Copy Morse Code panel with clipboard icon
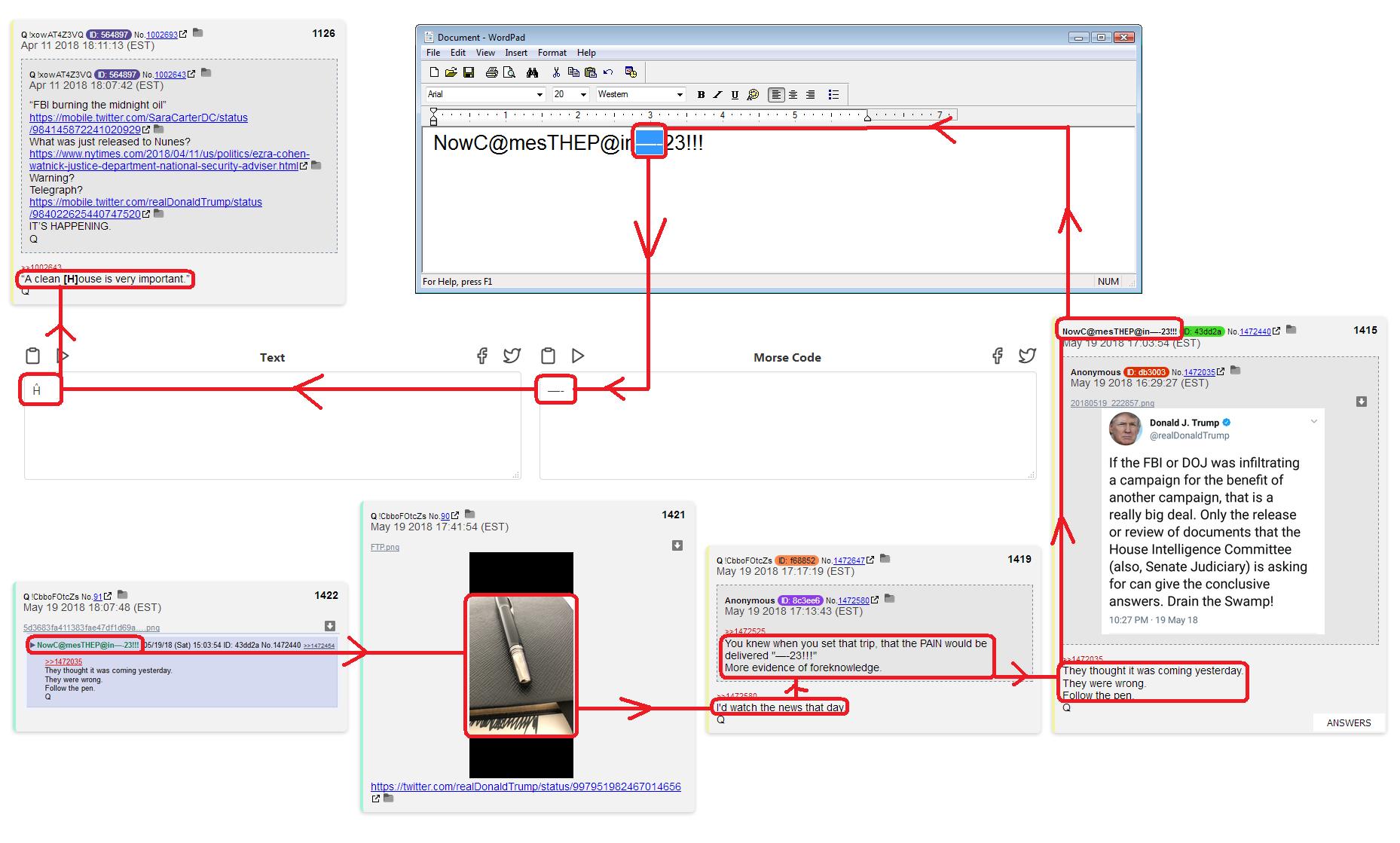Image resolution: width=1400 pixels, height=843 pixels. coord(549,356)
